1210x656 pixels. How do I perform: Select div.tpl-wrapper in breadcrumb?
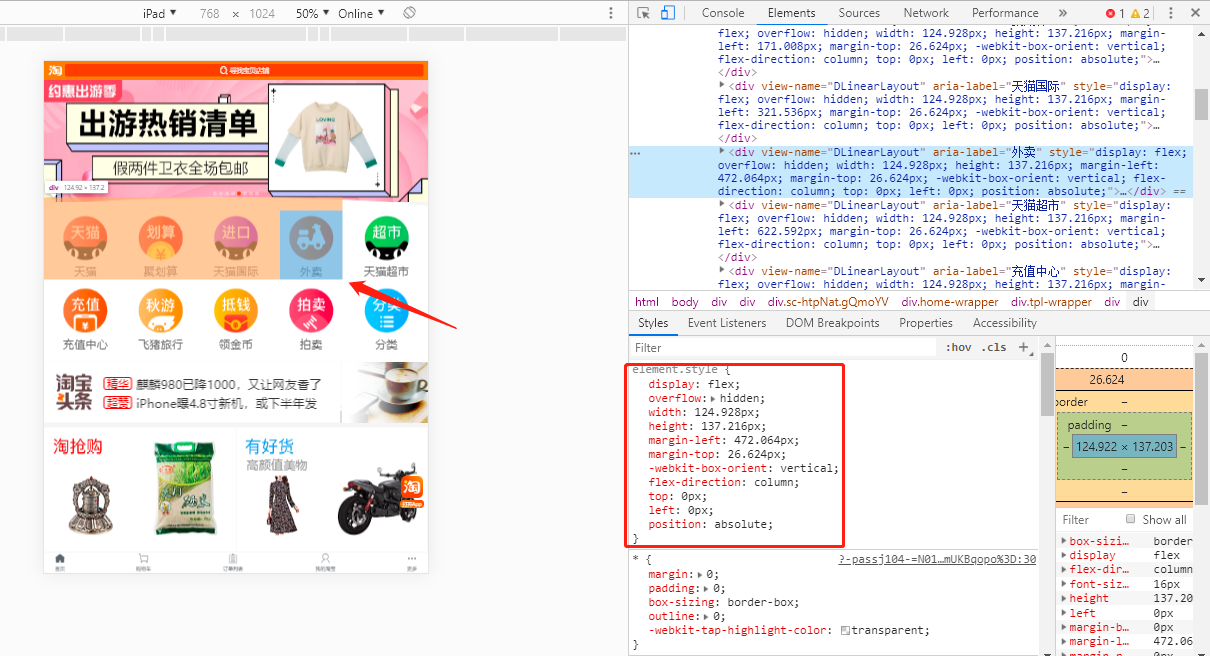point(1051,301)
